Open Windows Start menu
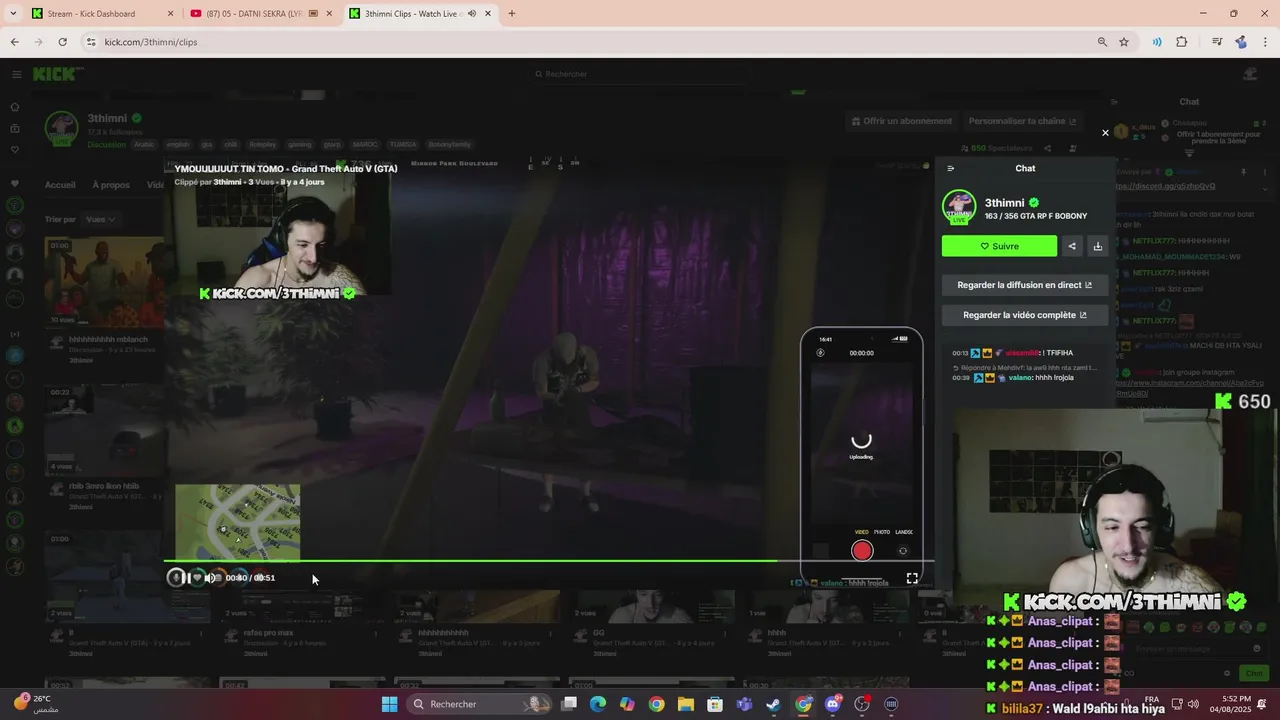1280x720 pixels. pyautogui.click(x=389, y=704)
